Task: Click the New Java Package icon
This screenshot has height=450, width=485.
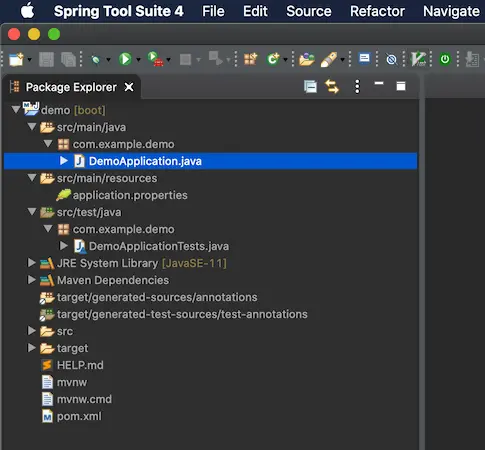Action: tap(251, 59)
